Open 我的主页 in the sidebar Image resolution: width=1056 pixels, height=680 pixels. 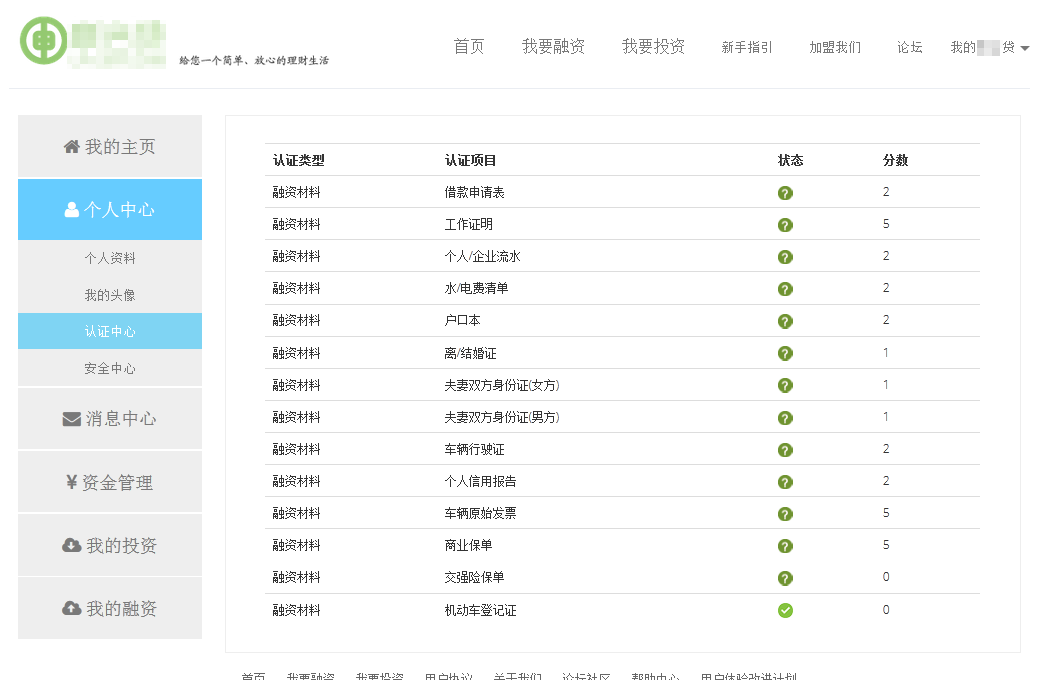coord(110,146)
